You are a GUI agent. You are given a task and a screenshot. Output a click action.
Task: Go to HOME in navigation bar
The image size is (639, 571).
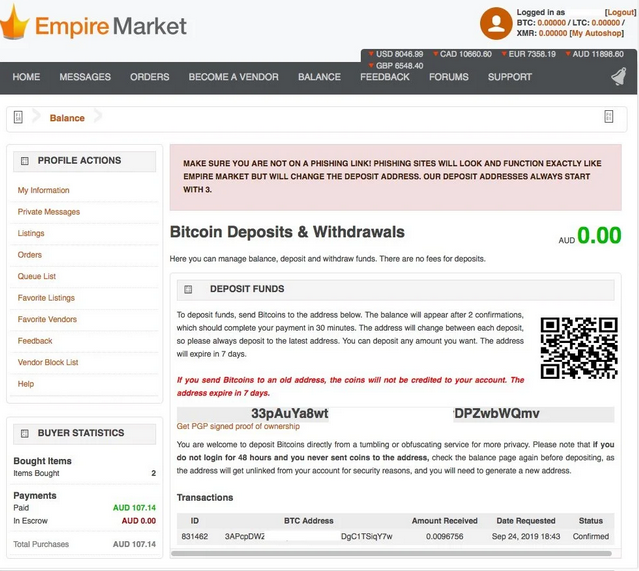coord(26,77)
